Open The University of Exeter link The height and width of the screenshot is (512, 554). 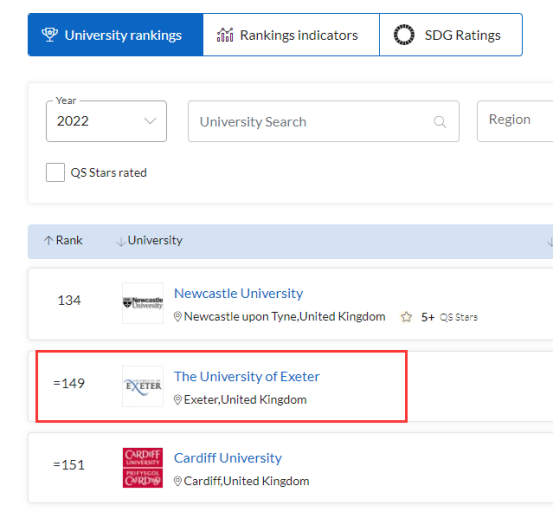247,376
